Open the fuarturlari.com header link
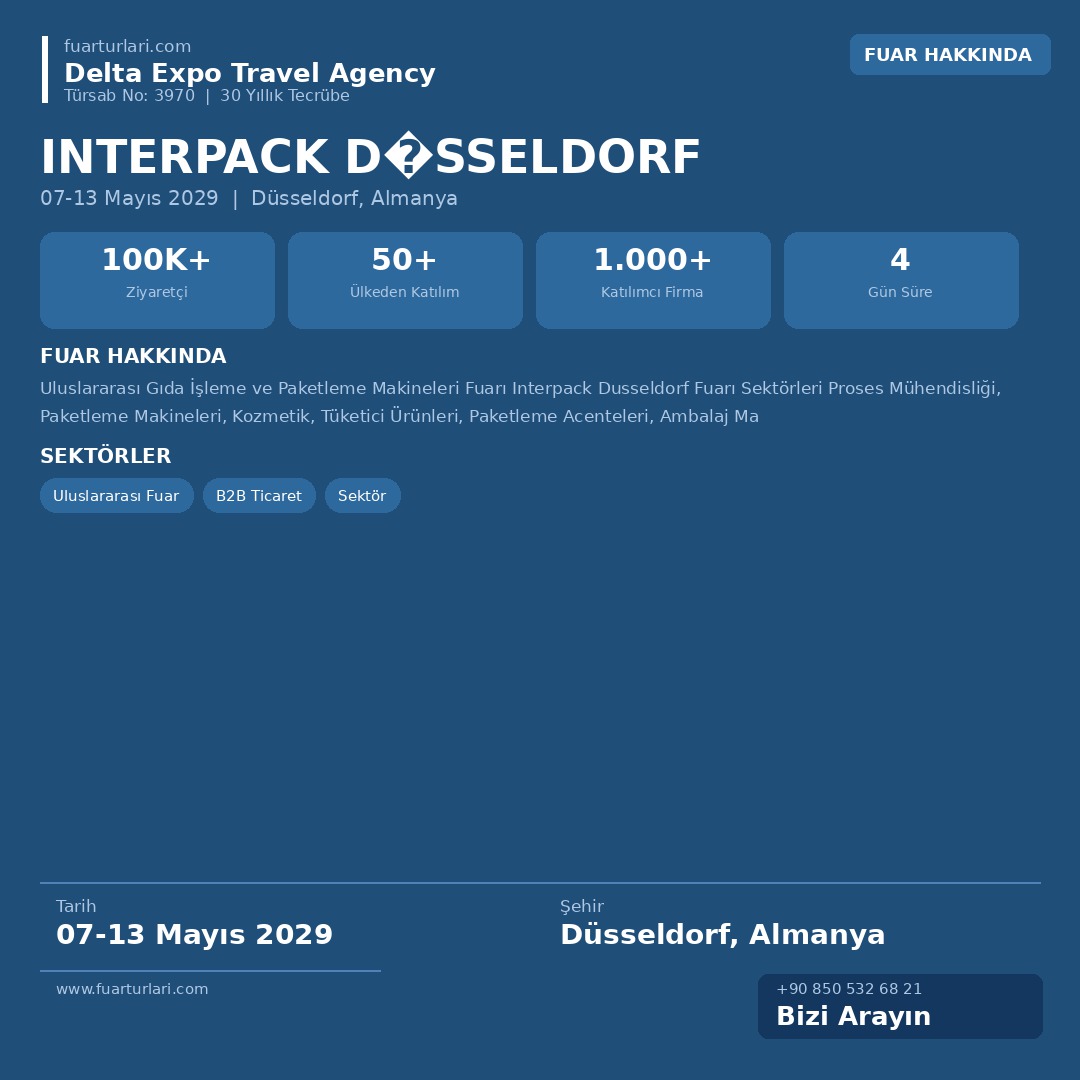This screenshot has width=1080, height=1080. point(127,46)
